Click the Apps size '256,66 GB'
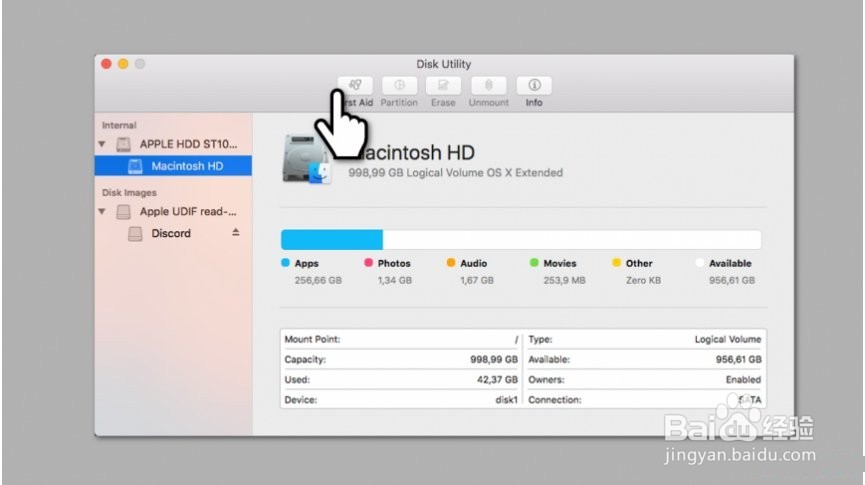This screenshot has height=485, width=865. 318,280
